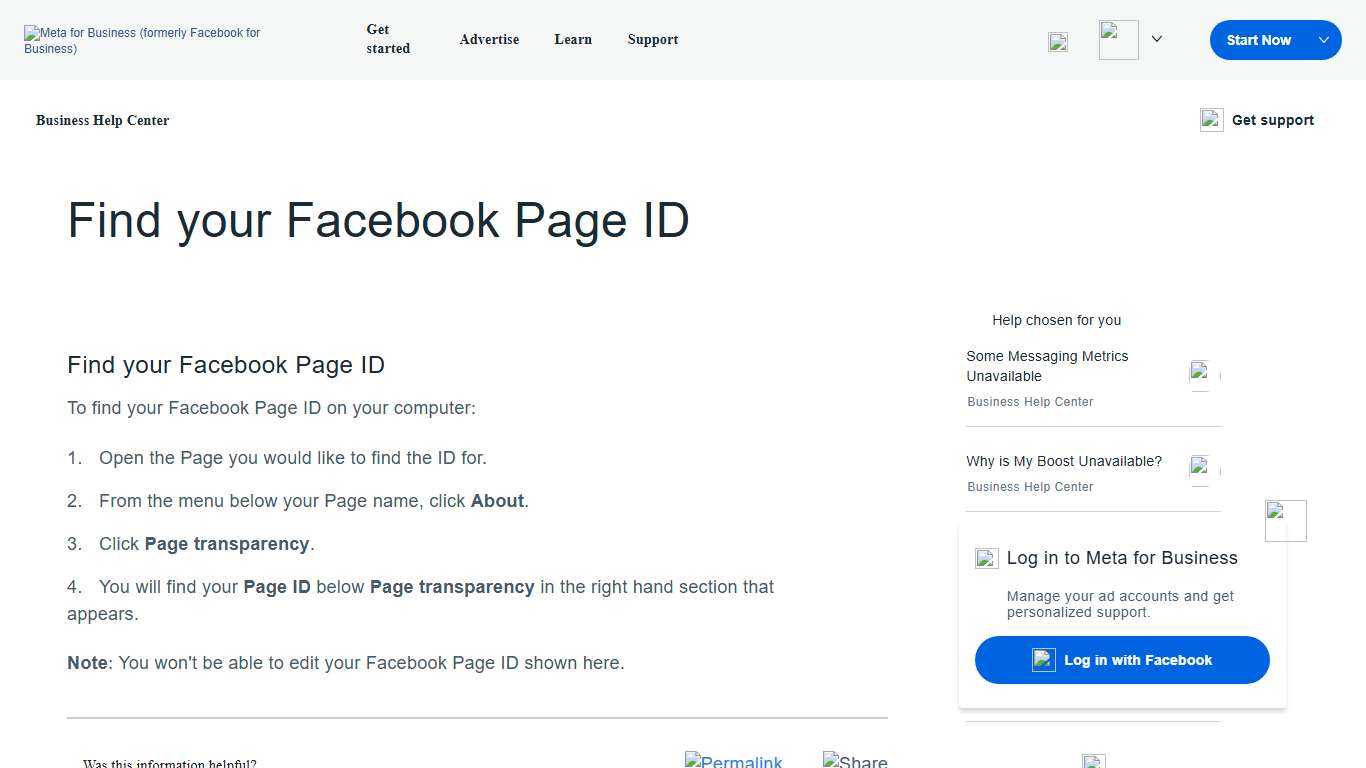Viewport: 1366px width, 768px height.
Task: Click the Get support headset icon
Action: pos(1211,119)
